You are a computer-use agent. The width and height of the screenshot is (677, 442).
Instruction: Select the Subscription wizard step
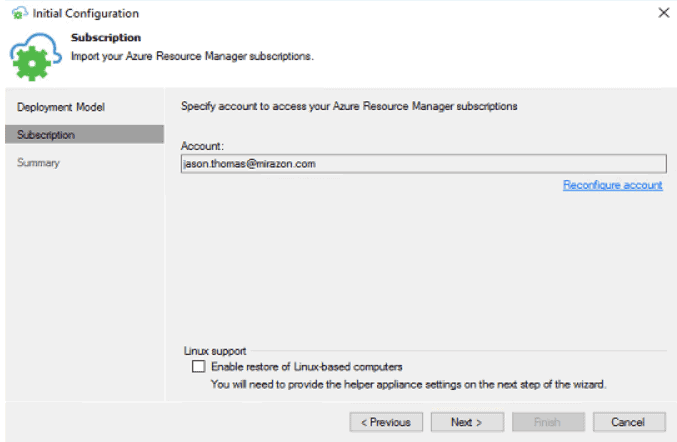pyautogui.click(x=85, y=135)
